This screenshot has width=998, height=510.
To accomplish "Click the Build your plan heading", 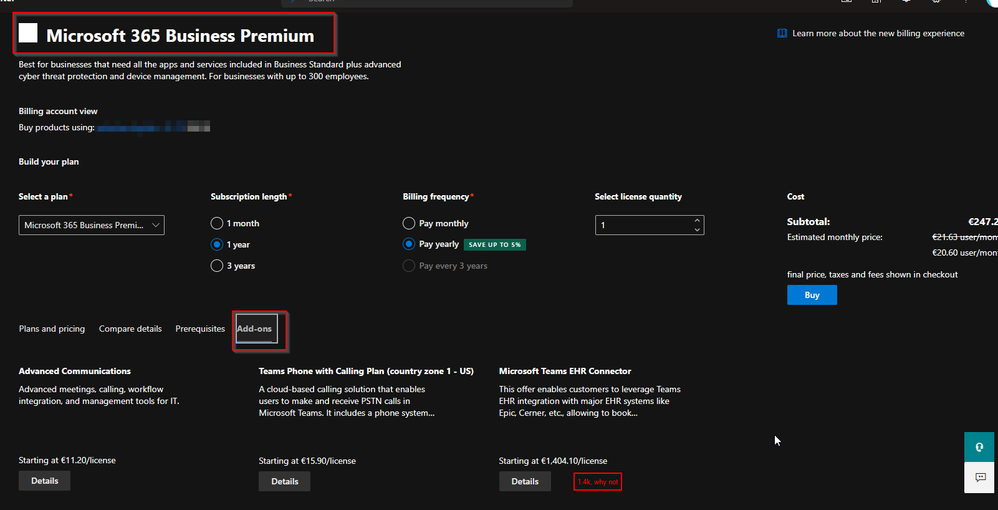I will 49,162.
